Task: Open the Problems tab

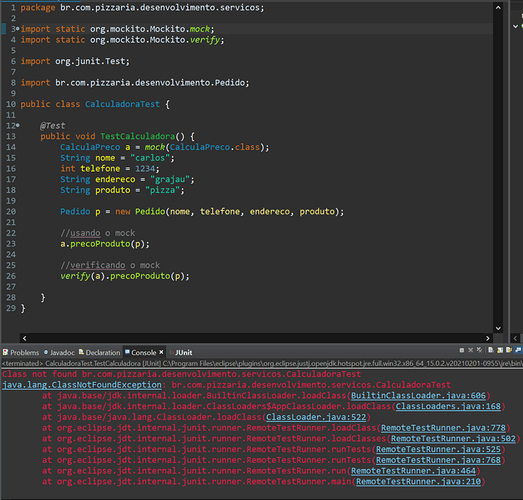Action: point(21,352)
